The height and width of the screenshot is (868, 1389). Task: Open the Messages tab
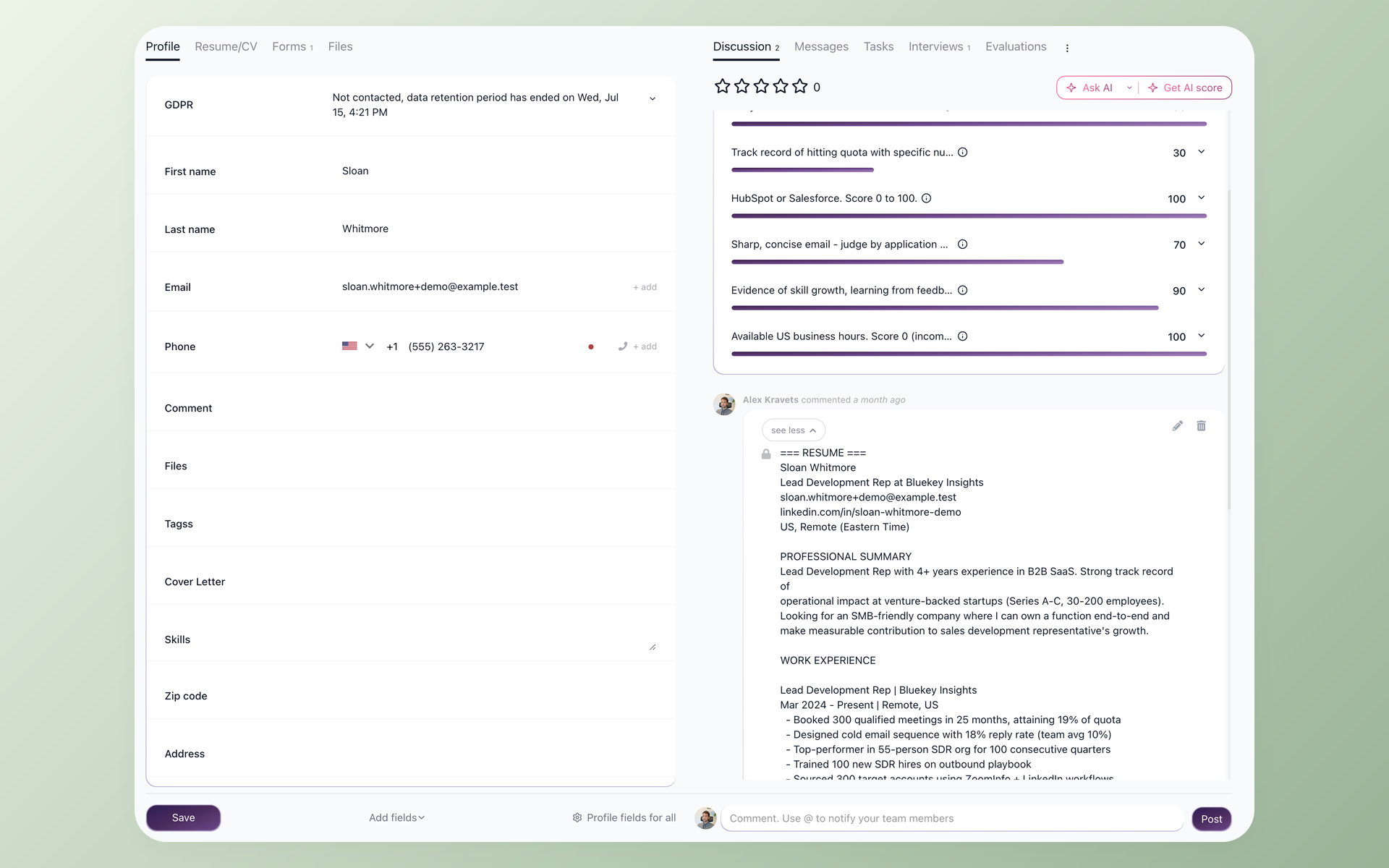tap(821, 47)
